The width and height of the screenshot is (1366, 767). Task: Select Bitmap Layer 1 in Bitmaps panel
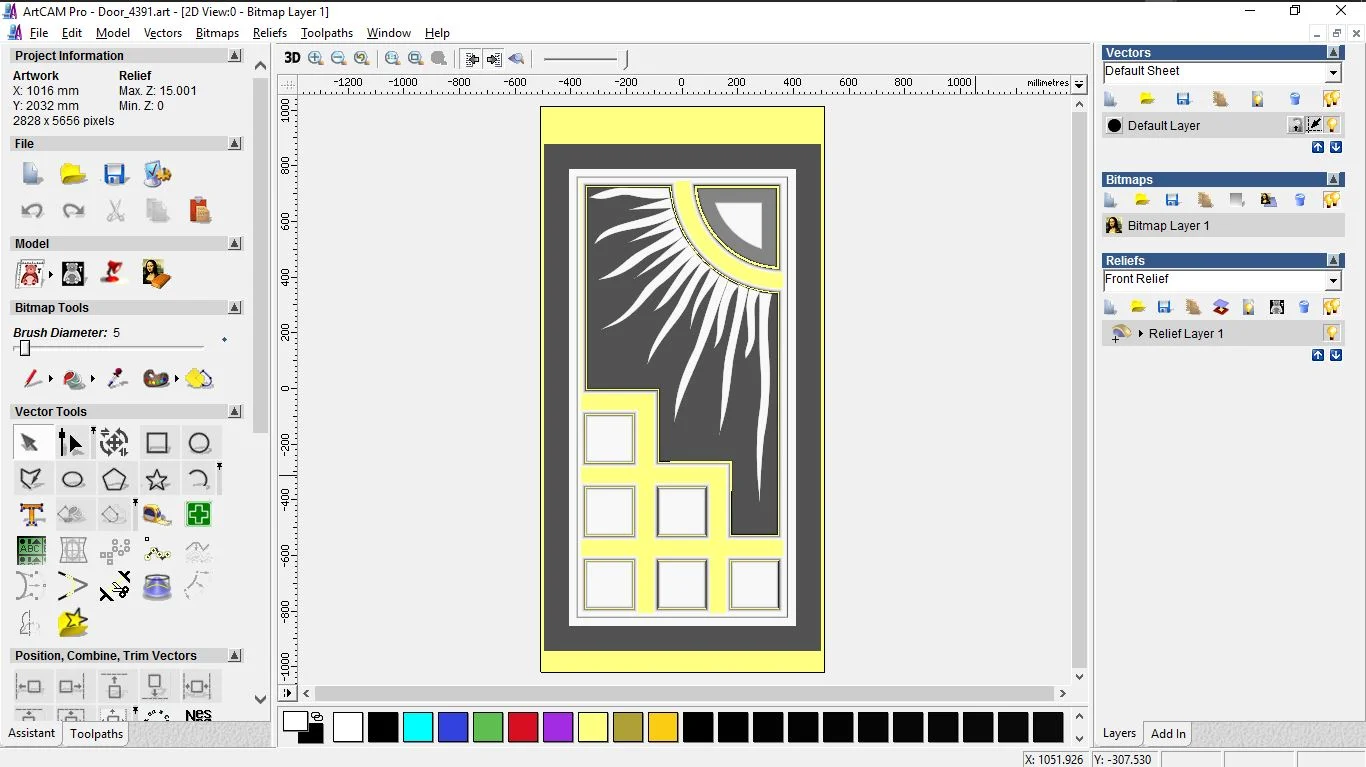click(1168, 226)
